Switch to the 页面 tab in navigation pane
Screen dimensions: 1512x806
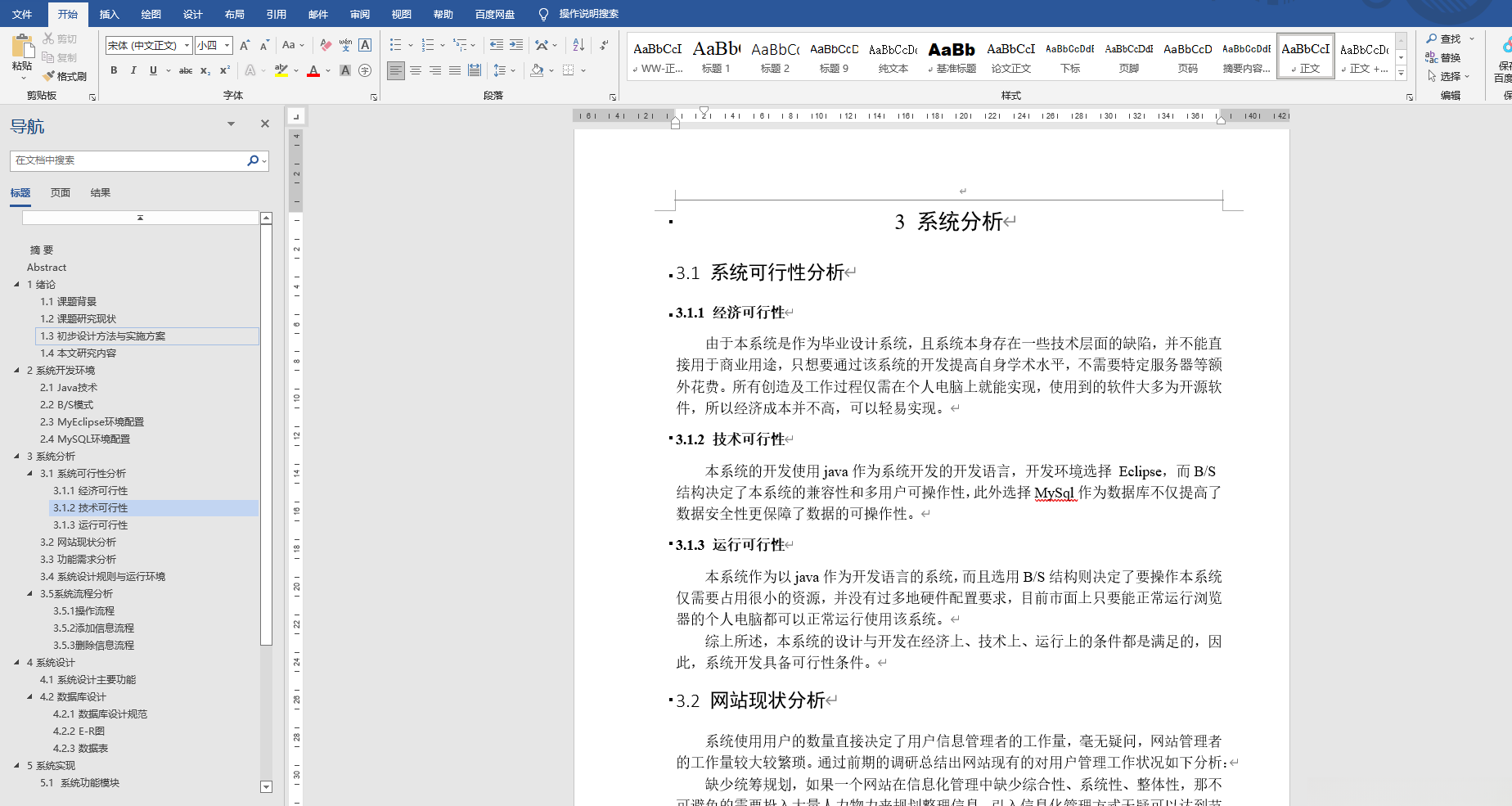pos(60,192)
